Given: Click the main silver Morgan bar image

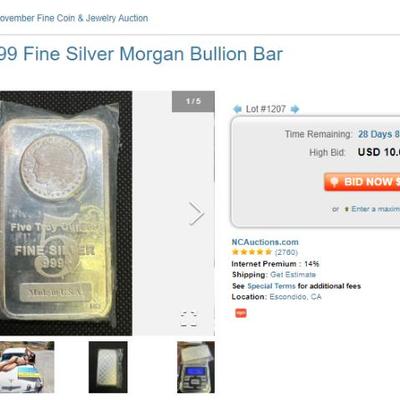Looking at the screenshot, I should pos(66,213).
